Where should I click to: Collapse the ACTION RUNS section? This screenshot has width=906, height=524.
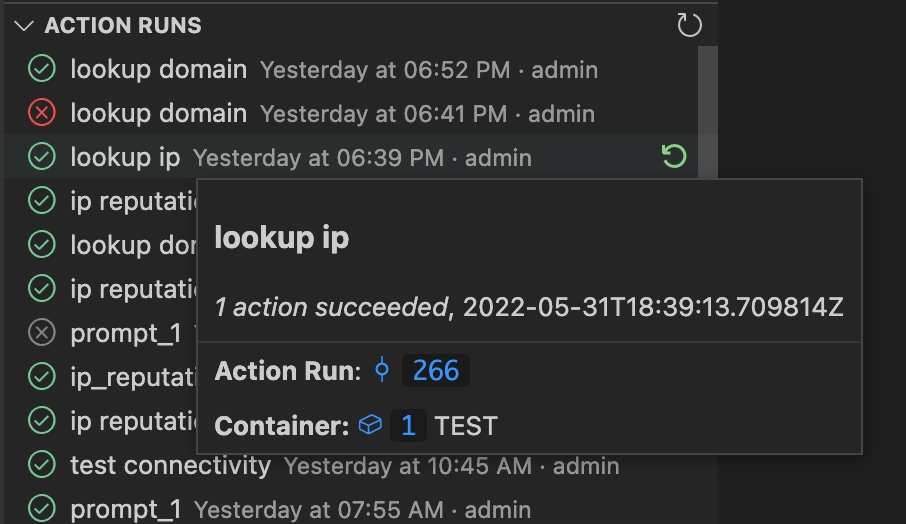tap(24, 26)
